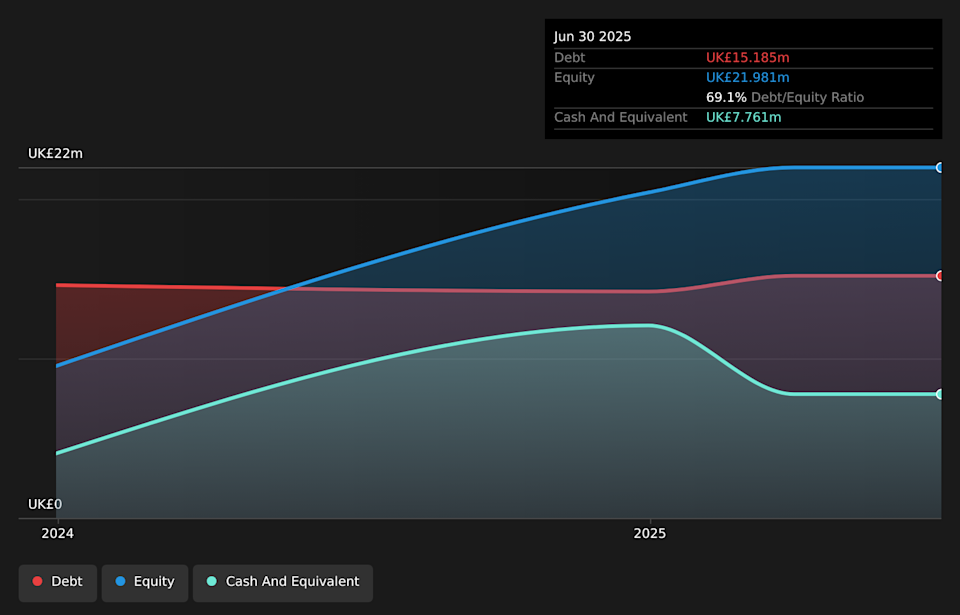Open the 2025 axis label options
Image resolution: width=960 pixels, height=615 pixels.
(x=650, y=533)
